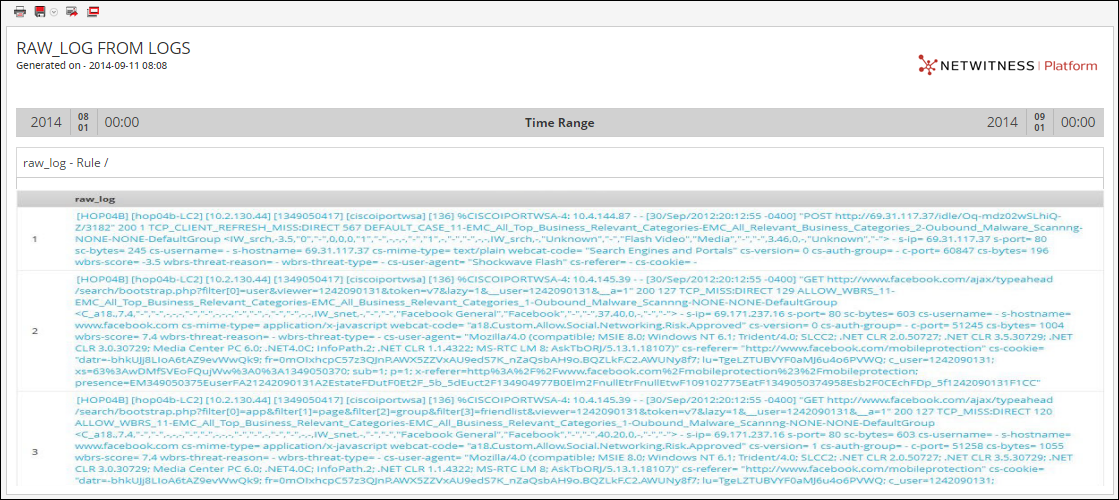The width and height of the screenshot is (1119, 500).
Task: Click the end date 09 01 cell
Action: click(x=1039, y=123)
